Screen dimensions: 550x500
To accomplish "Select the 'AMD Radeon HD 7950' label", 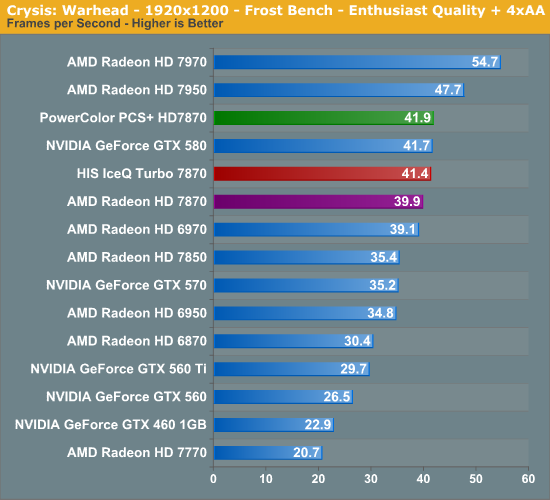I will [x=137, y=90].
